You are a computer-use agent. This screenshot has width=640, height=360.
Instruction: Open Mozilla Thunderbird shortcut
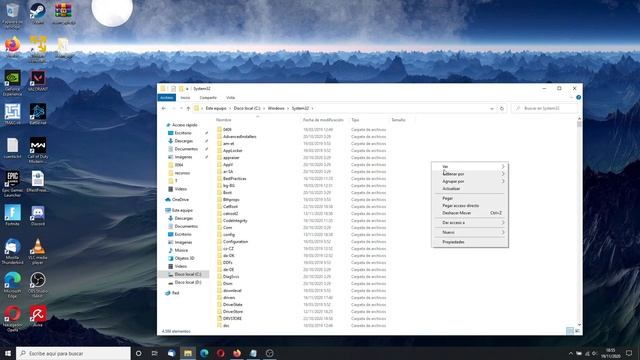[12, 251]
